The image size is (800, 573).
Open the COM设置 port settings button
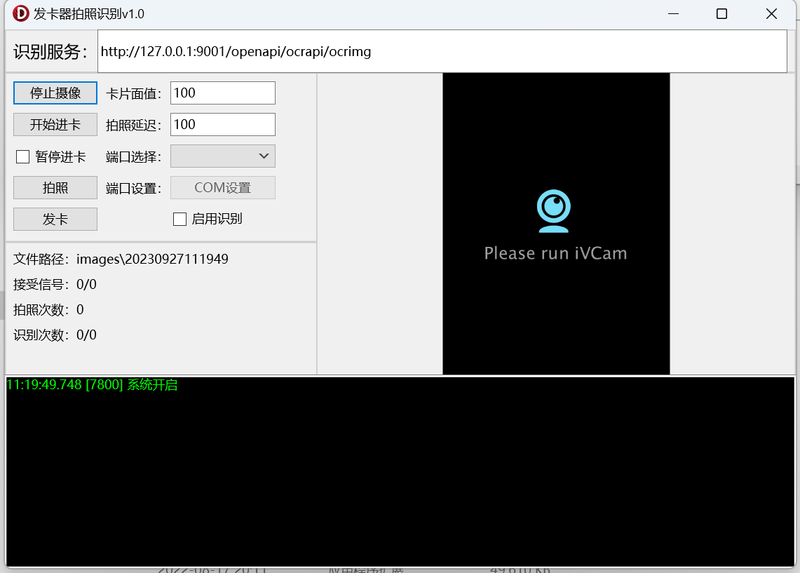(x=223, y=188)
